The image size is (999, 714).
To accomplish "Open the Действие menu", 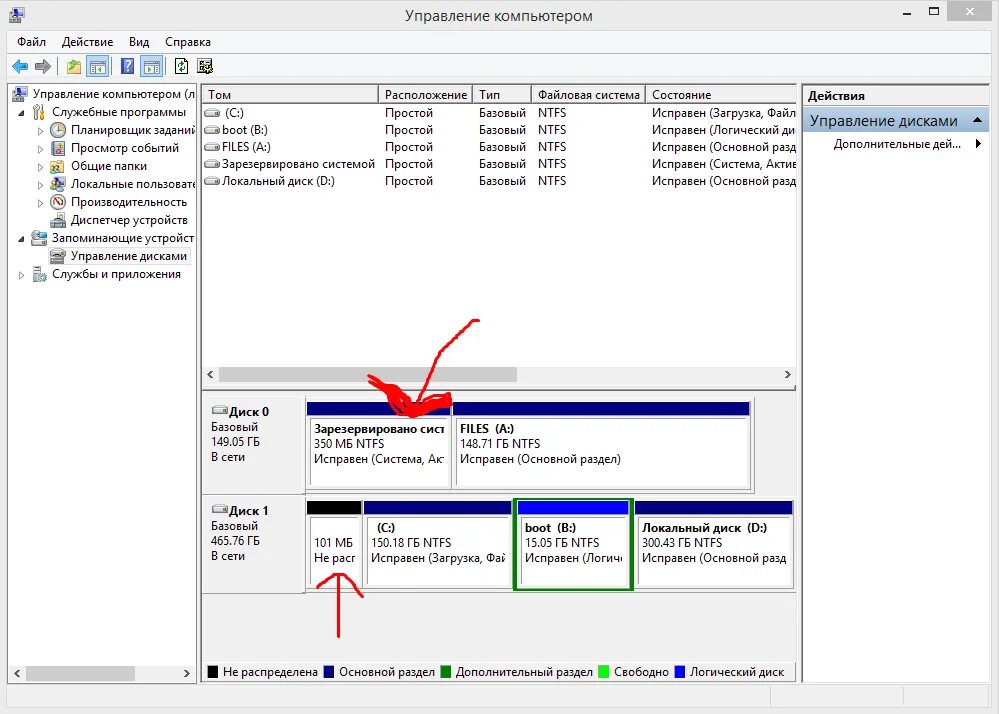I will [x=87, y=42].
